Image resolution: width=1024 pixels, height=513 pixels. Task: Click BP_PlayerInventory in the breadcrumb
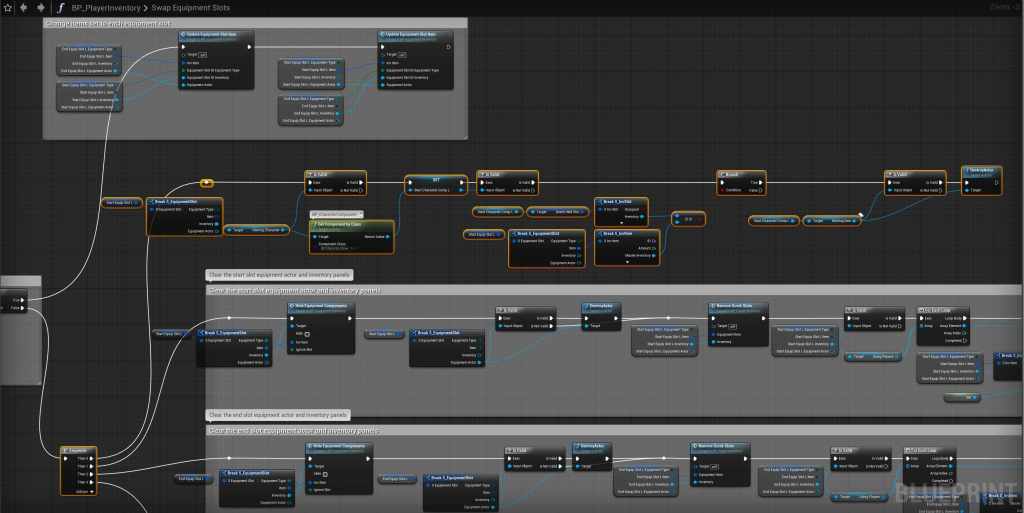(106, 7)
